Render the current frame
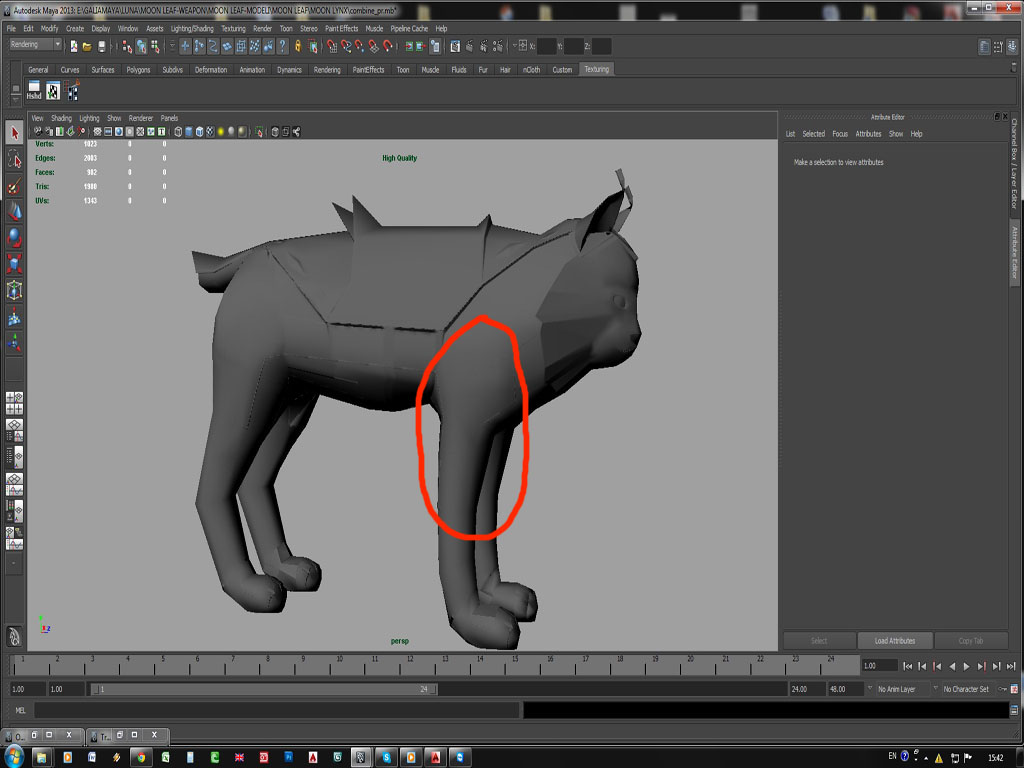This screenshot has height=768, width=1024. (470, 46)
